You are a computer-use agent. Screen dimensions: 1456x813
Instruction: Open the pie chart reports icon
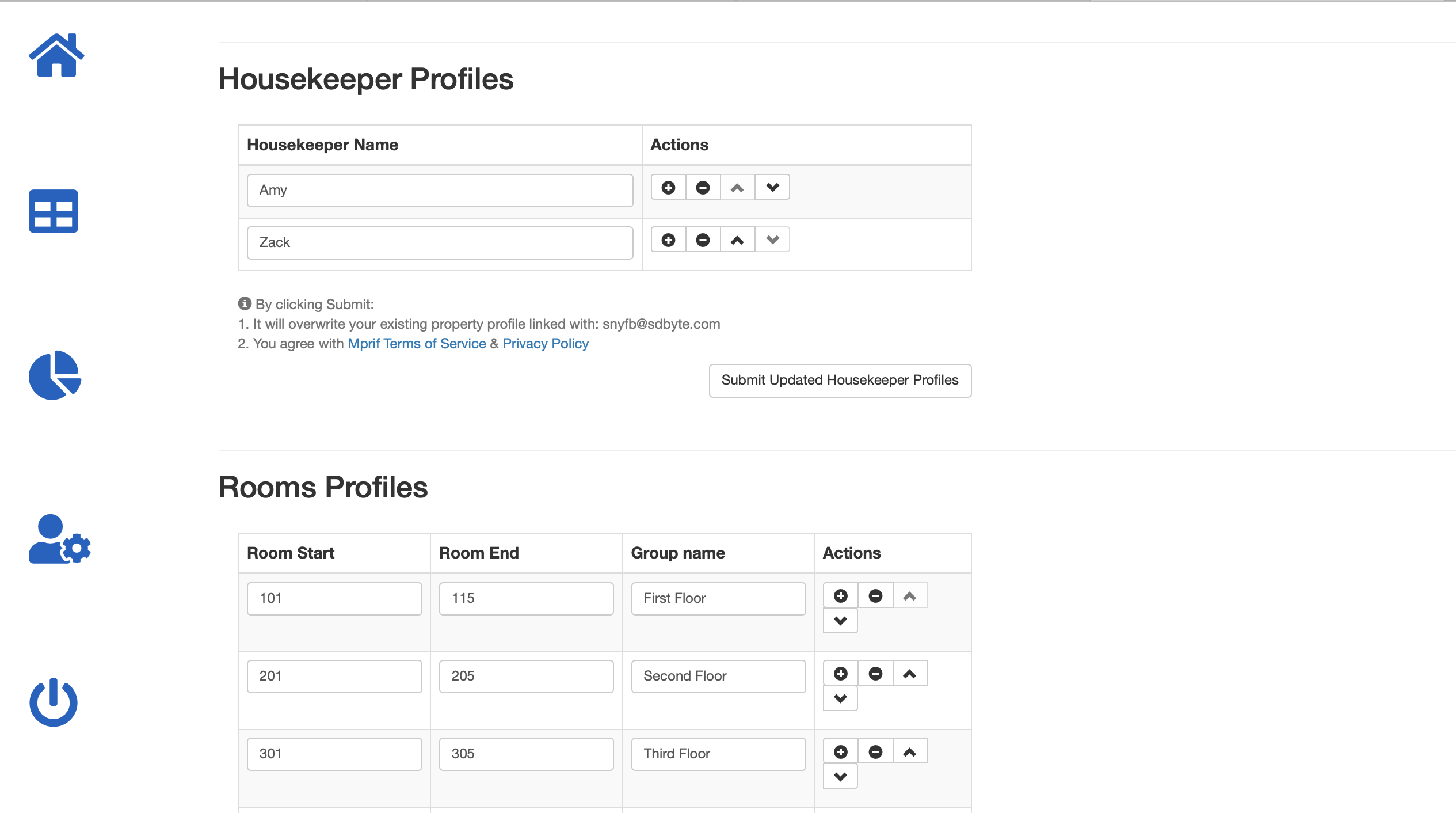(x=55, y=375)
